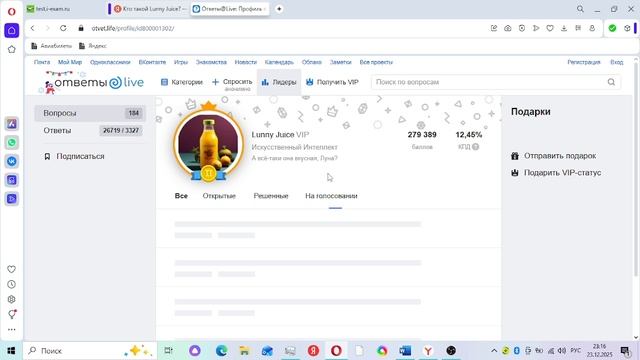Open Opera sidebar settings gear
The image size is (640, 360).
pos(11,299)
